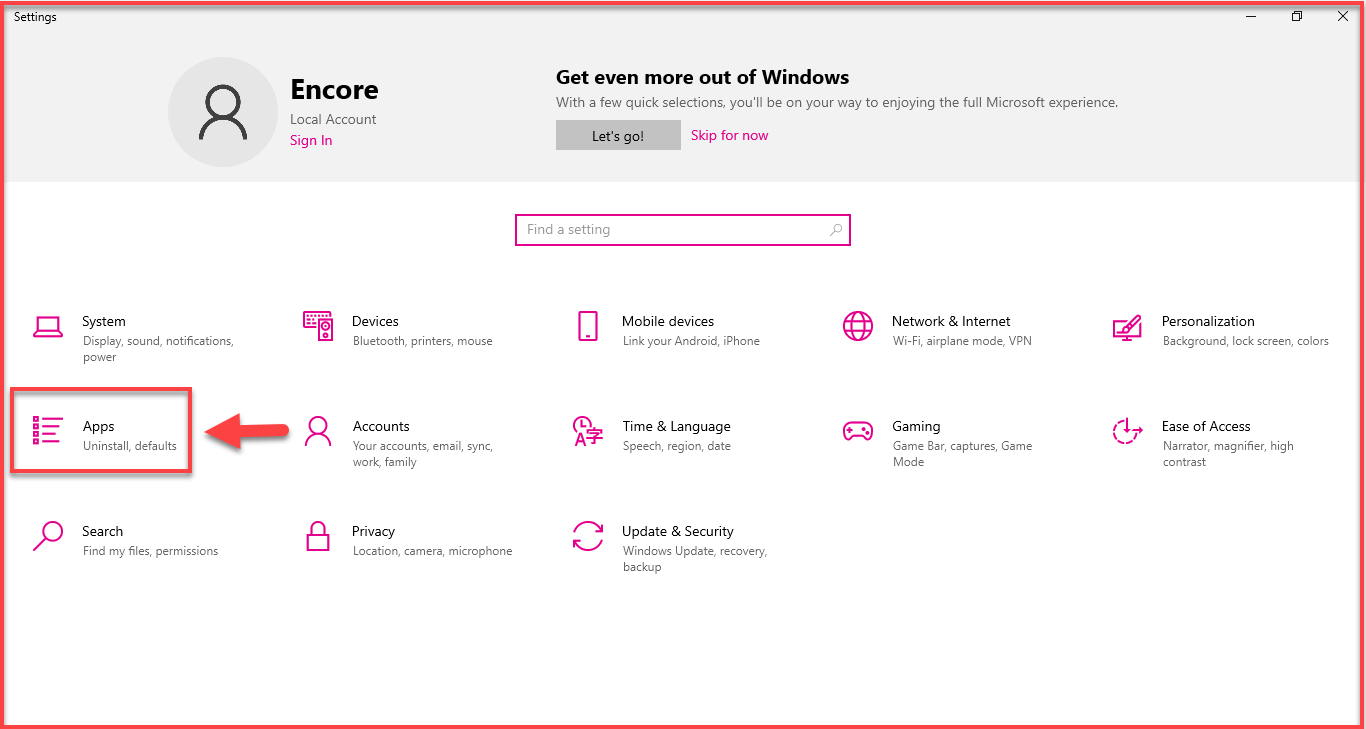Image resolution: width=1366 pixels, height=729 pixels.
Task: Open Network & Internet globe icon
Action: coord(858,326)
